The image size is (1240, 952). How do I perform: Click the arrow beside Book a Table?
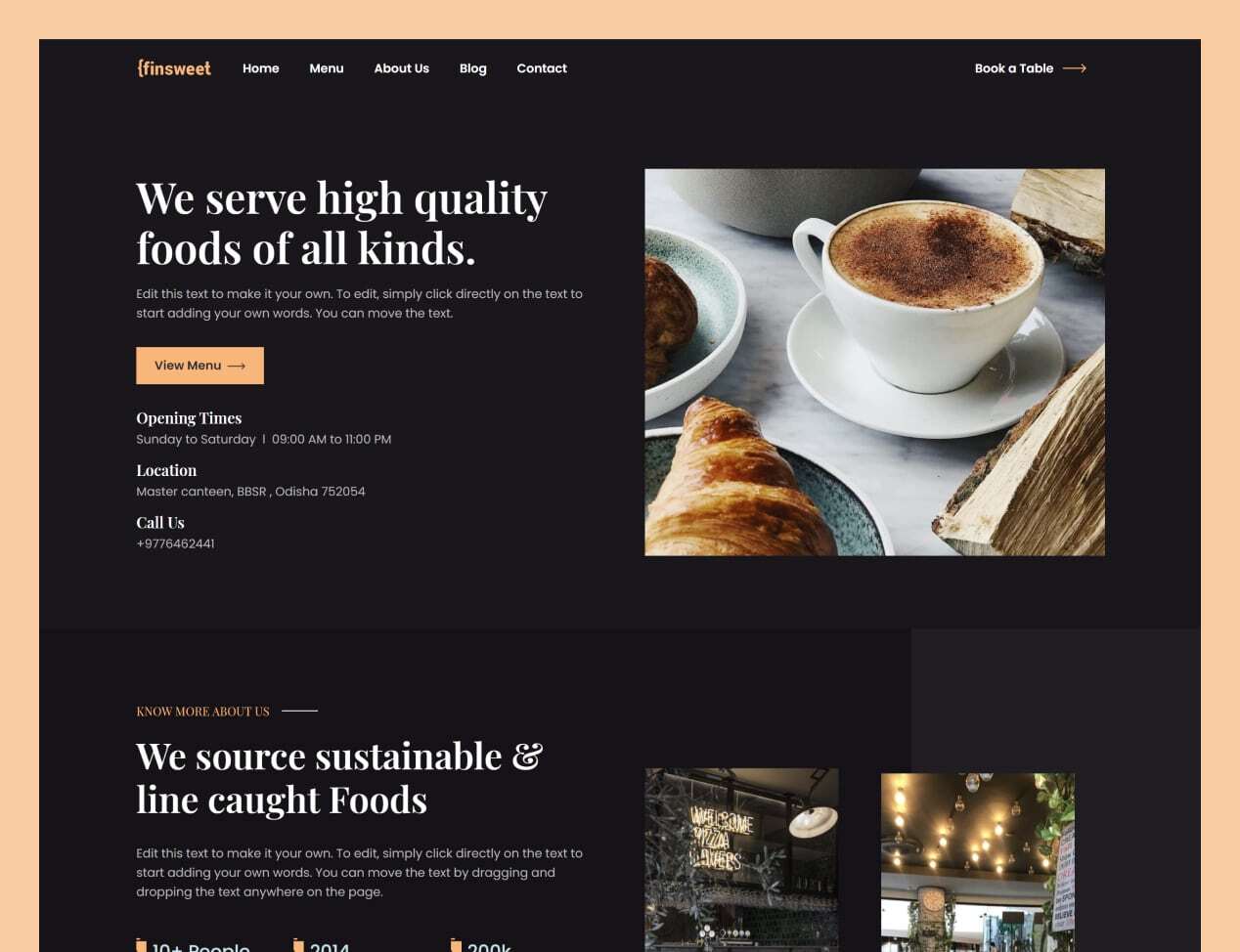point(1075,68)
